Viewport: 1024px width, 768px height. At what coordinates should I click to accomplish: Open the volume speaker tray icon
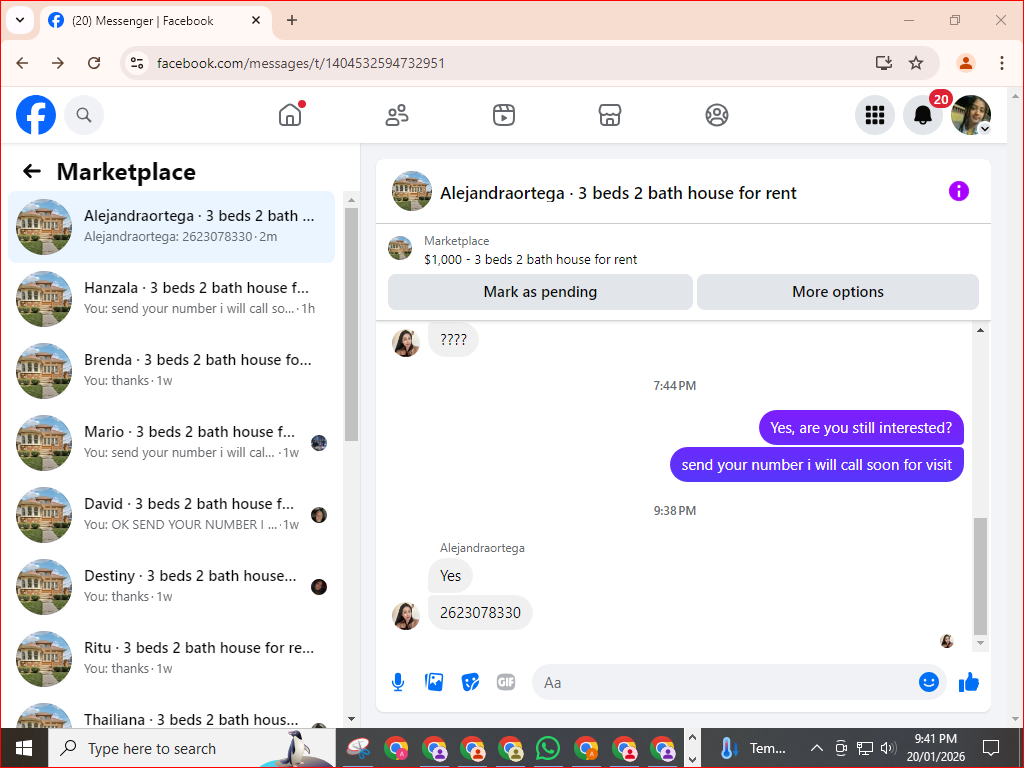point(888,748)
